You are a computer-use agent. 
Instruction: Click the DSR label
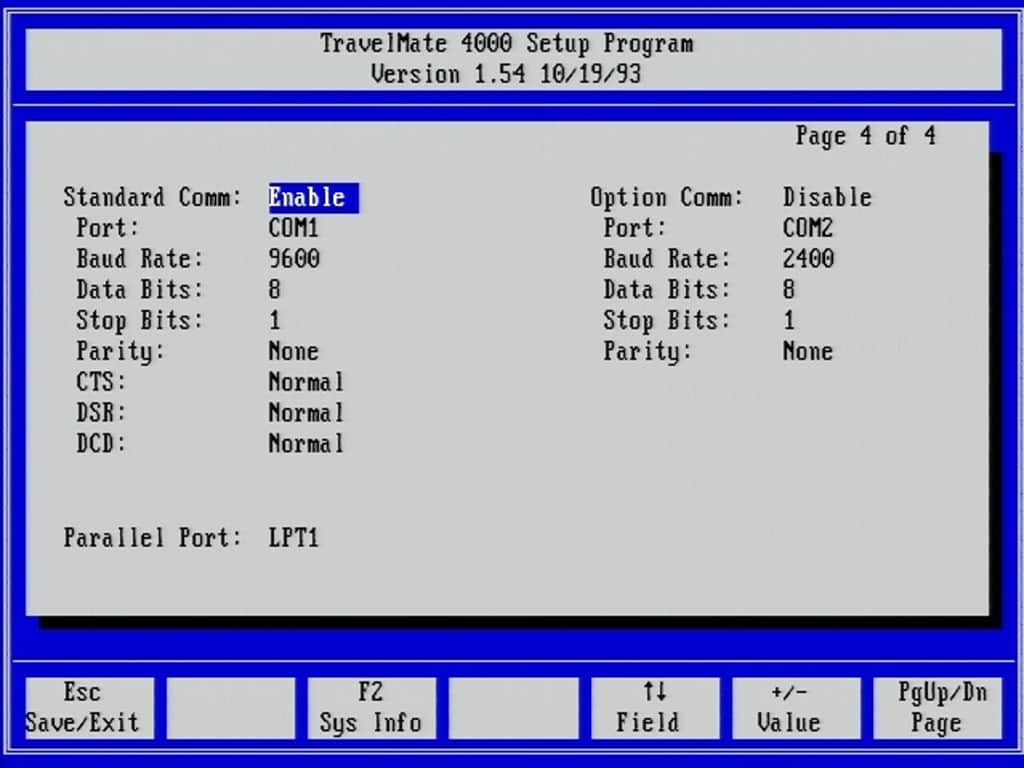(101, 413)
